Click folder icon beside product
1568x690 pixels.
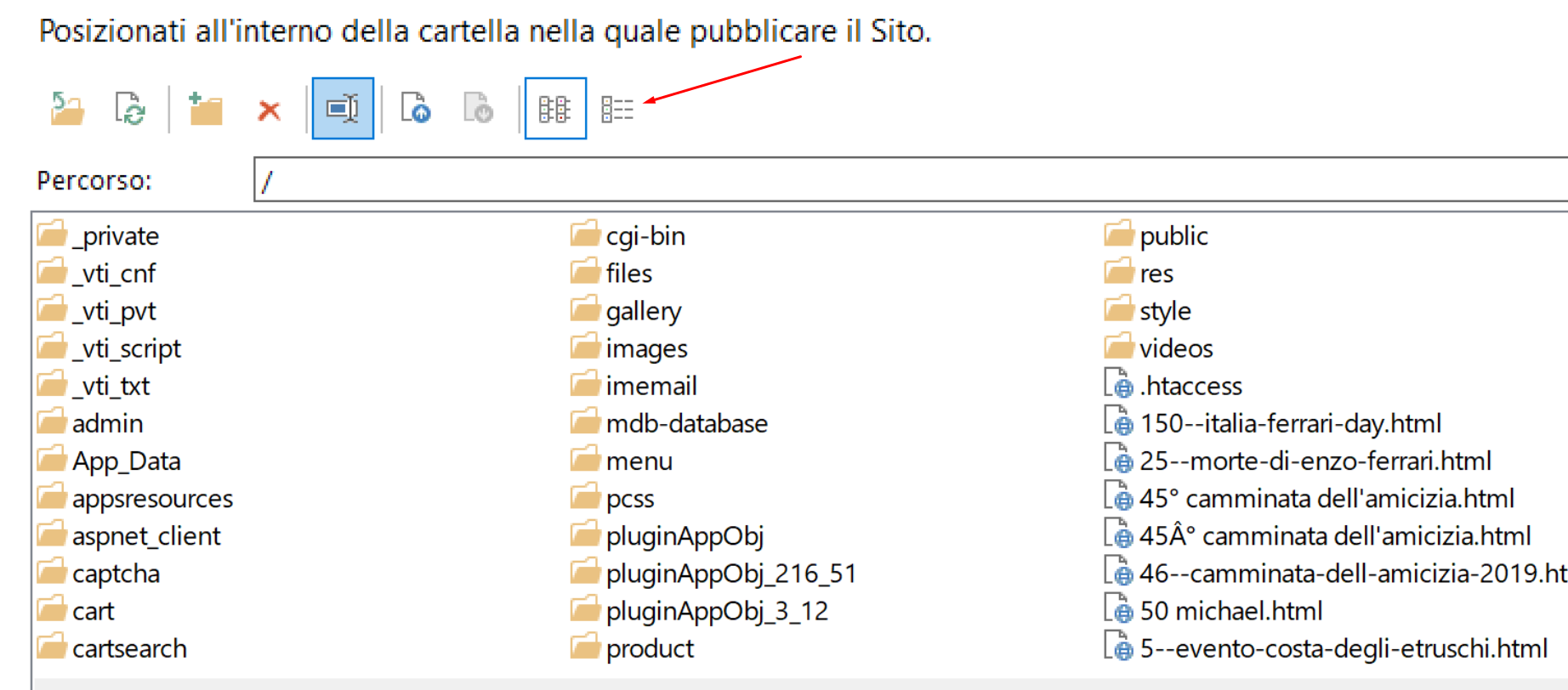click(x=585, y=646)
